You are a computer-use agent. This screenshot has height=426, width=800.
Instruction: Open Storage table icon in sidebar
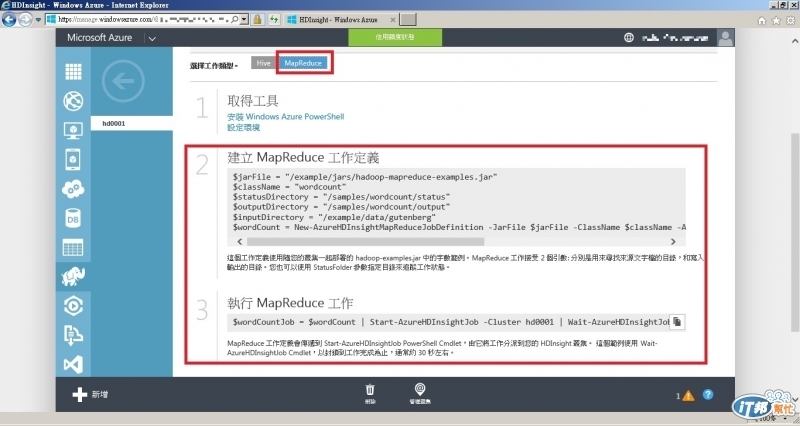(x=73, y=248)
